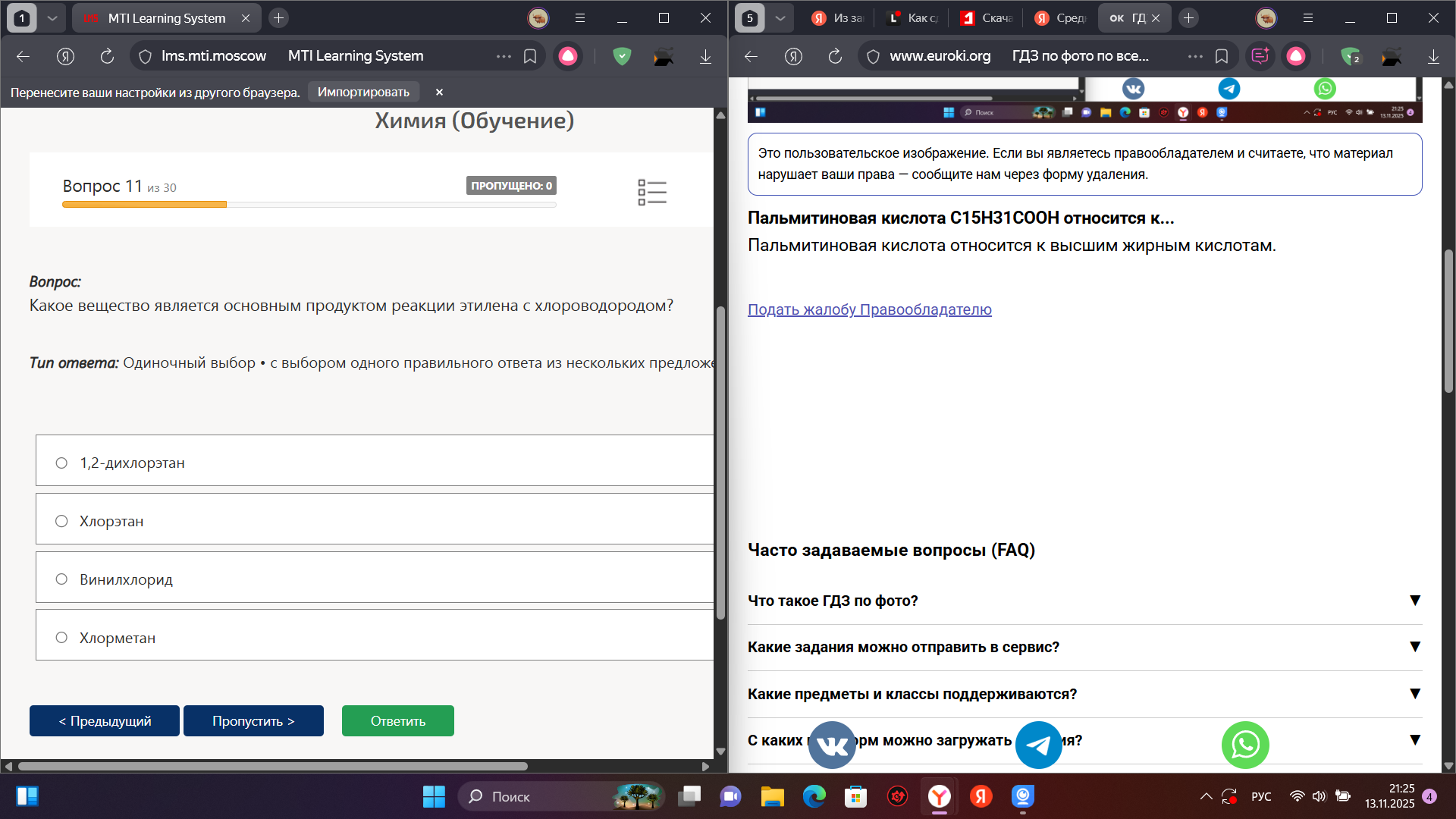
Task: Switch to 'Сред' tab in right browser
Action: pyautogui.click(x=1060, y=18)
